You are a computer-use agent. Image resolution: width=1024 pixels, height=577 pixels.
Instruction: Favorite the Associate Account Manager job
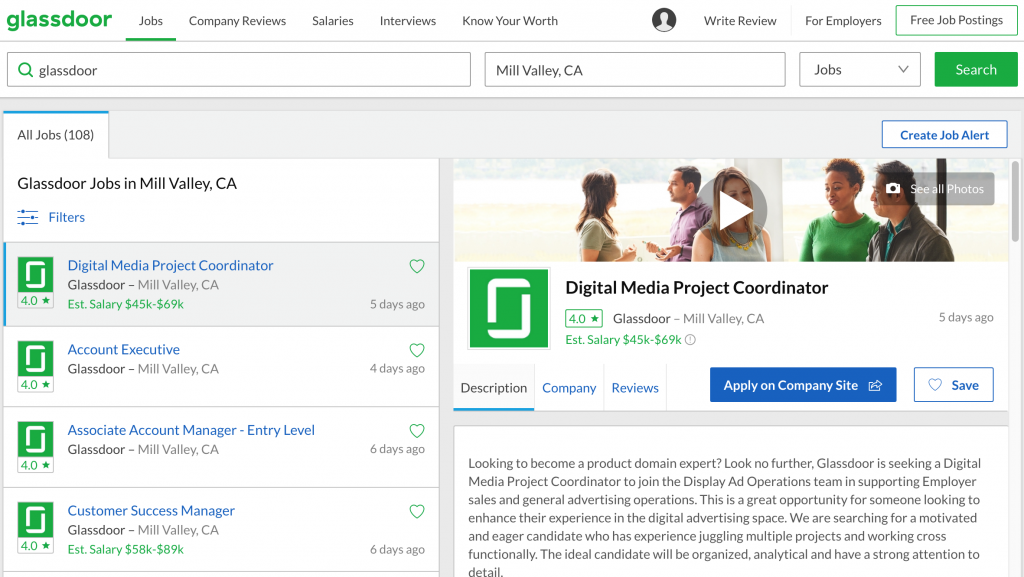click(417, 431)
